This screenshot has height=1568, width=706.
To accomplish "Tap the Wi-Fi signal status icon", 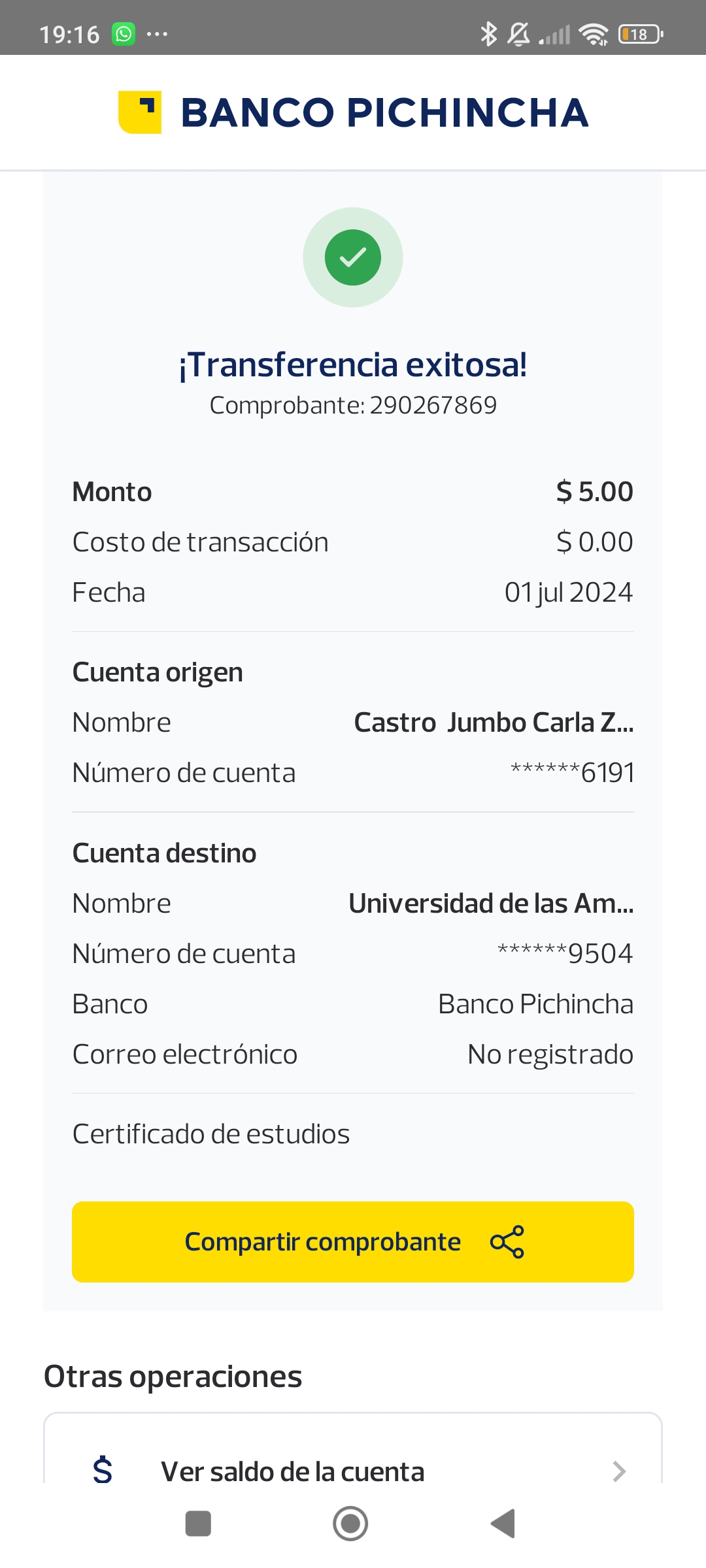I will point(594,34).
